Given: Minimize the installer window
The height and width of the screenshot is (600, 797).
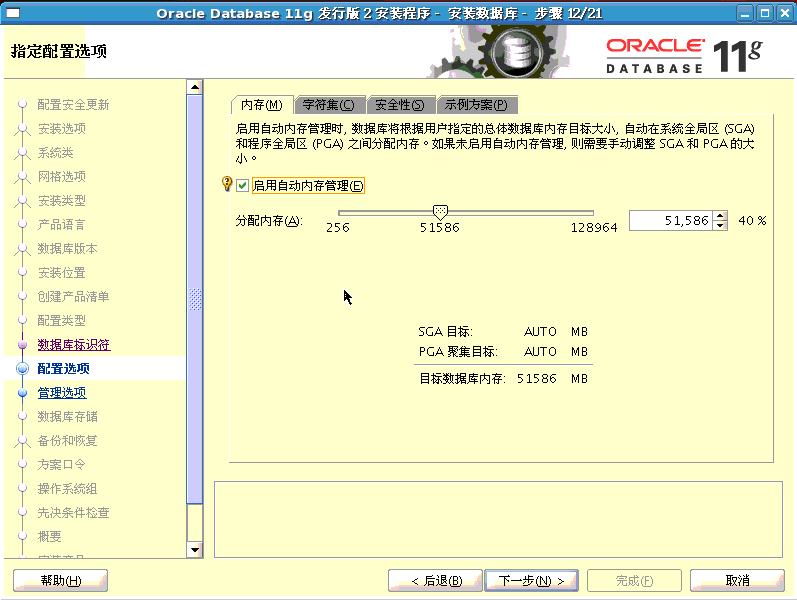Looking at the screenshot, I should [745, 13].
